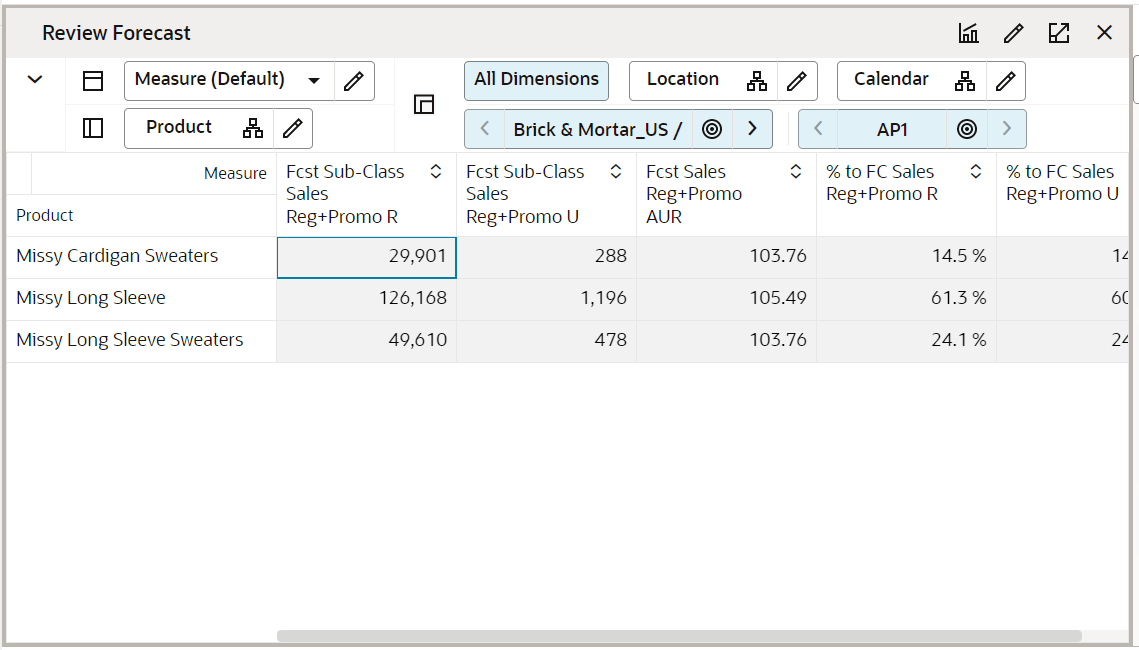Edit the Measure dimension with pencil

tap(354, 81)
